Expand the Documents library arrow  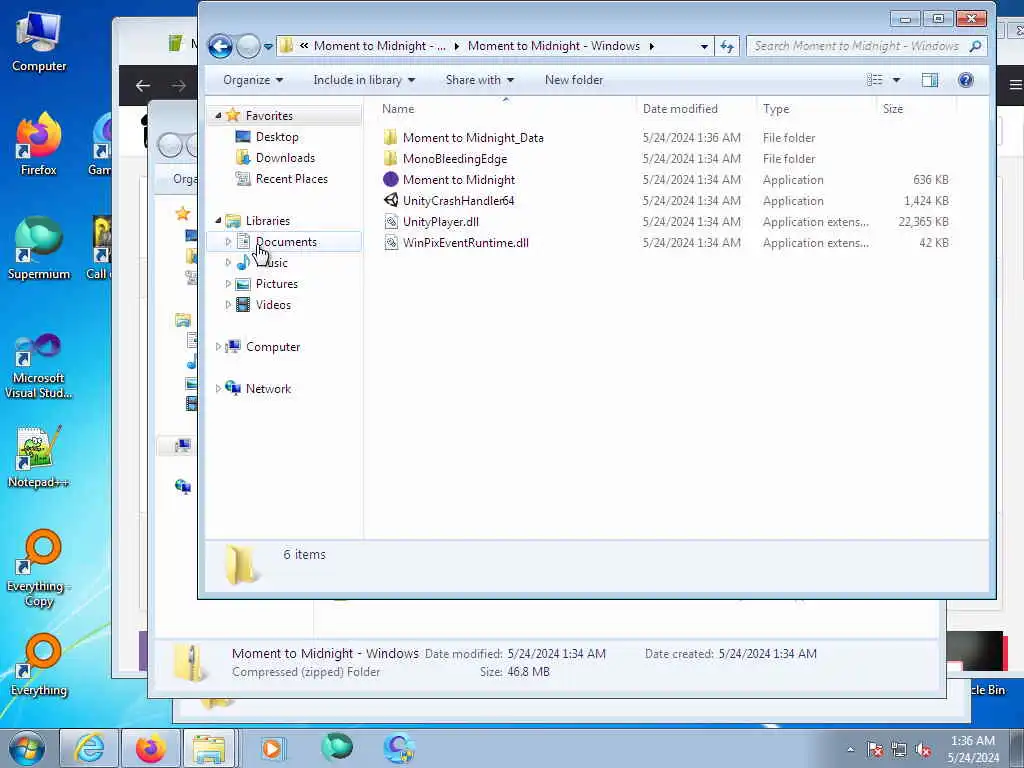[x=228, y=242]
